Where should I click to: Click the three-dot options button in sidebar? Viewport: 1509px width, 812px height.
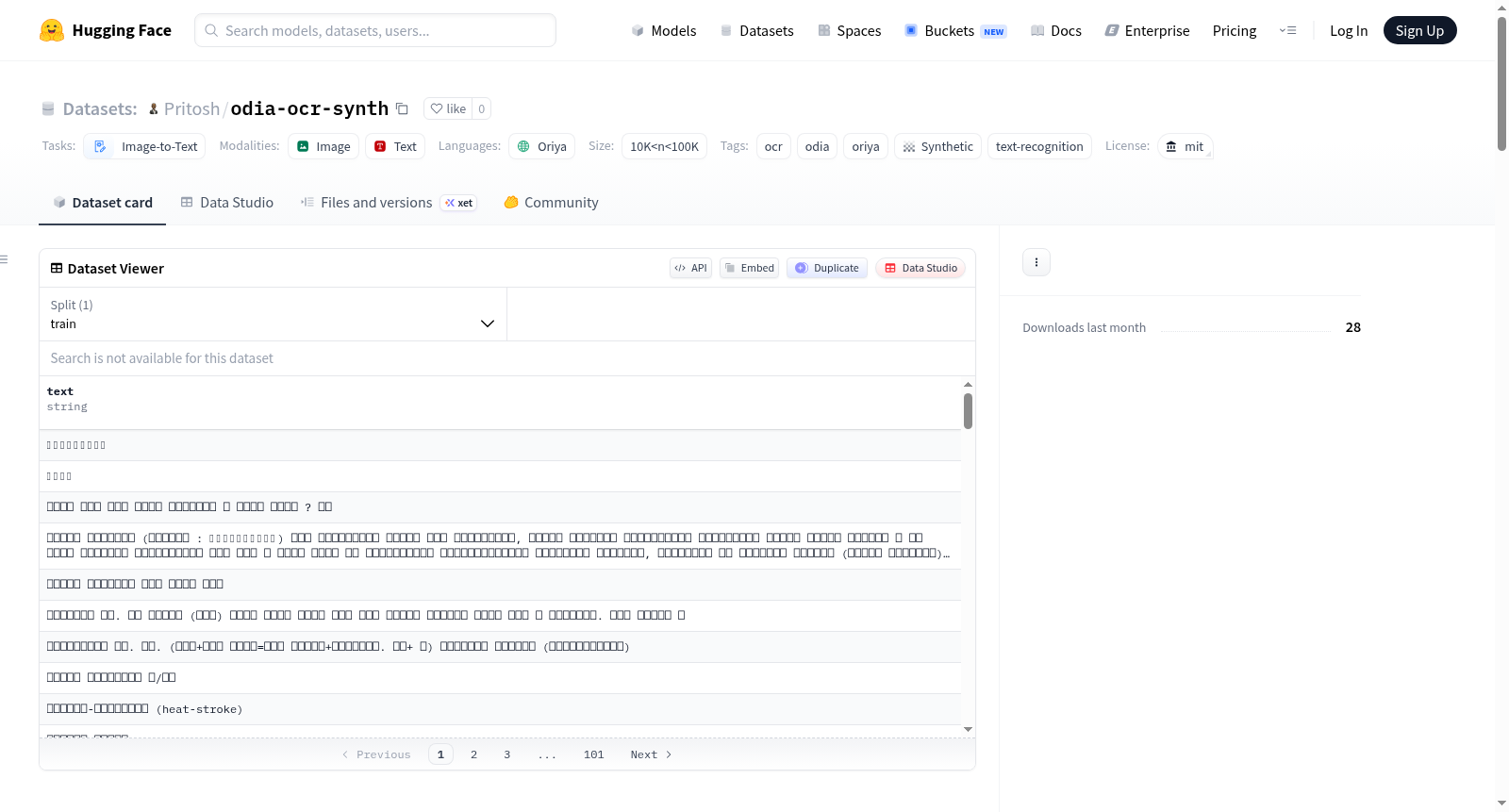pyautogui.click(x=1036, y=262)
